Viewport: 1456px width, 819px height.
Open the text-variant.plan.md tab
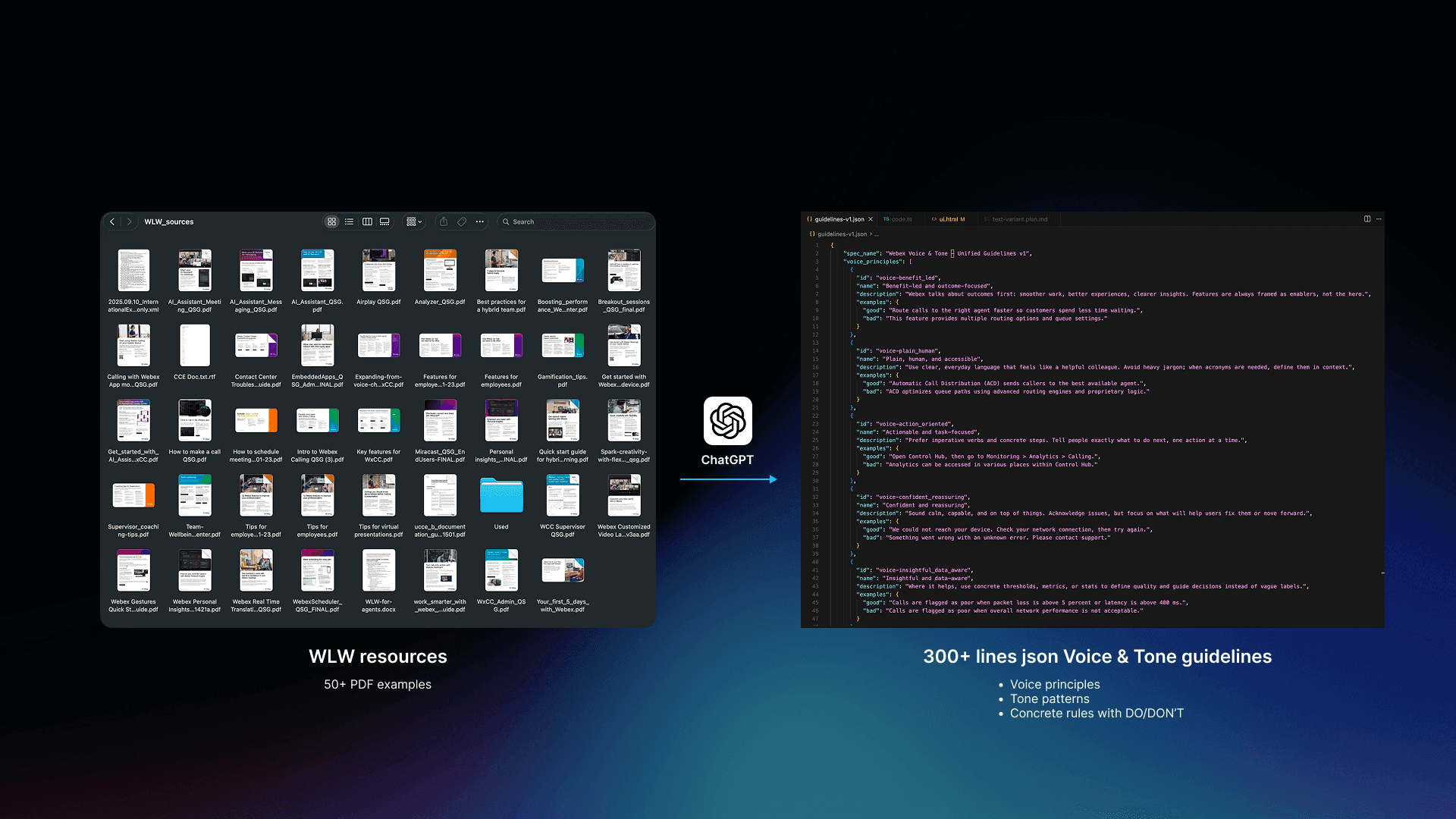[x=1018, y=219]
